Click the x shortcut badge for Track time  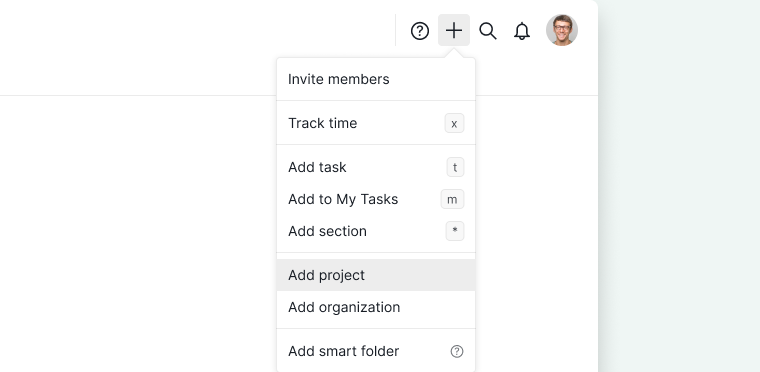454,123
